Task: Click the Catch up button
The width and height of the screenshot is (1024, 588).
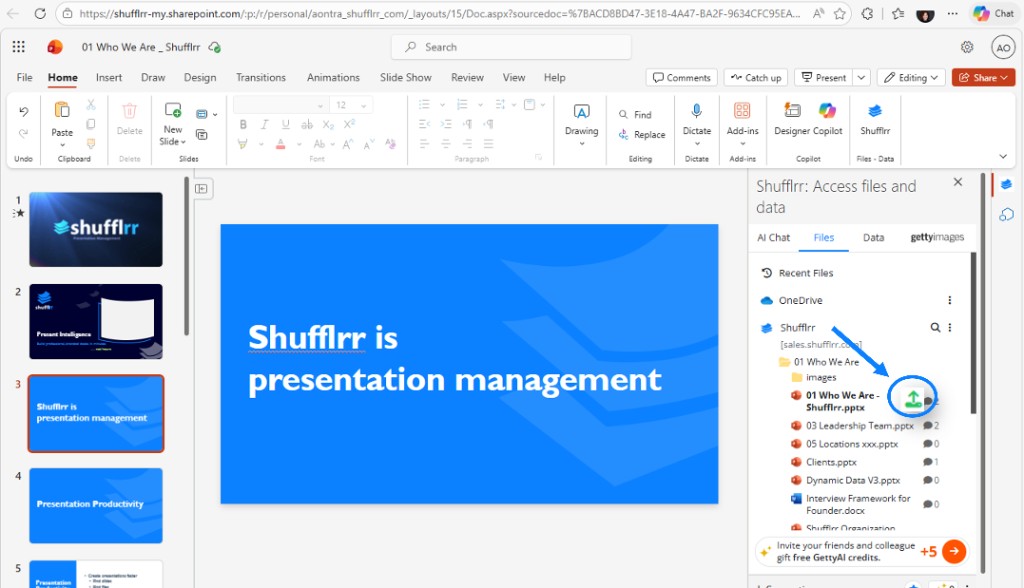Action: click(755, 77)
